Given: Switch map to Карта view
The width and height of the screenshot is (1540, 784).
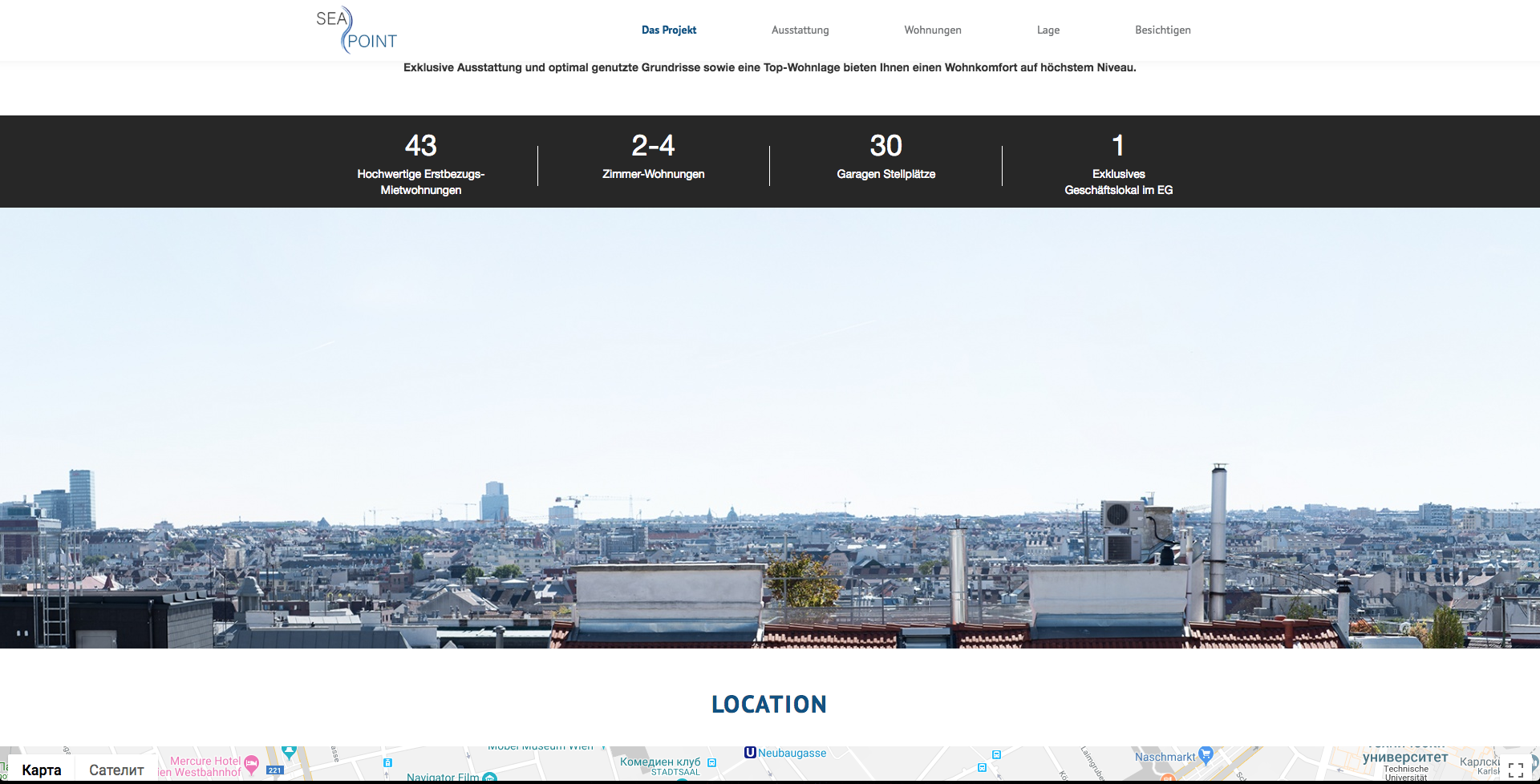Looking at the screenshot, I should [x=42, y=770].
